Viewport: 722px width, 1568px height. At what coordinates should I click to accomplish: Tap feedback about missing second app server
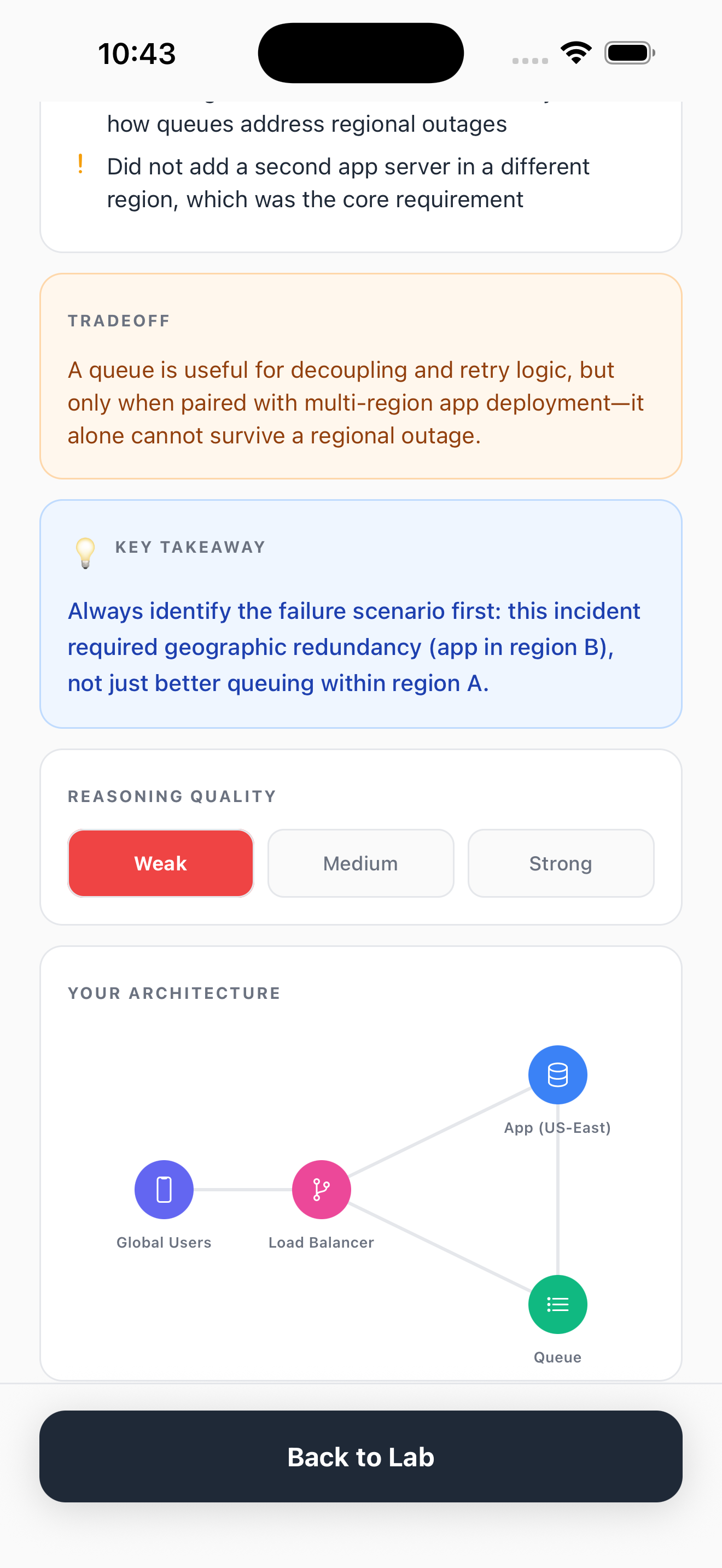[348, 183]
